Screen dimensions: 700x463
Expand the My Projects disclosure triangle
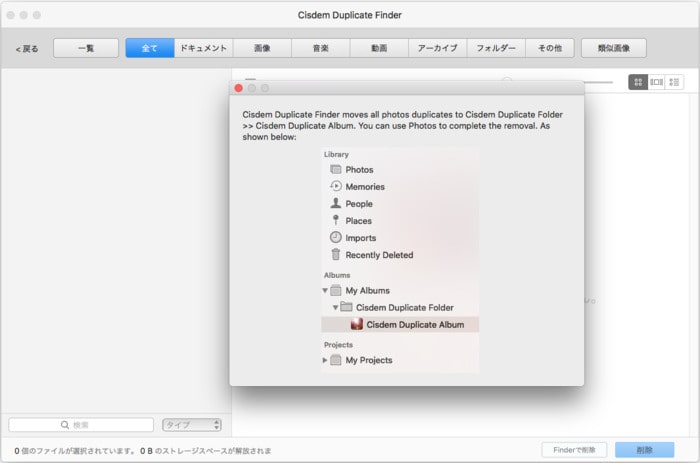coord(325,360)
